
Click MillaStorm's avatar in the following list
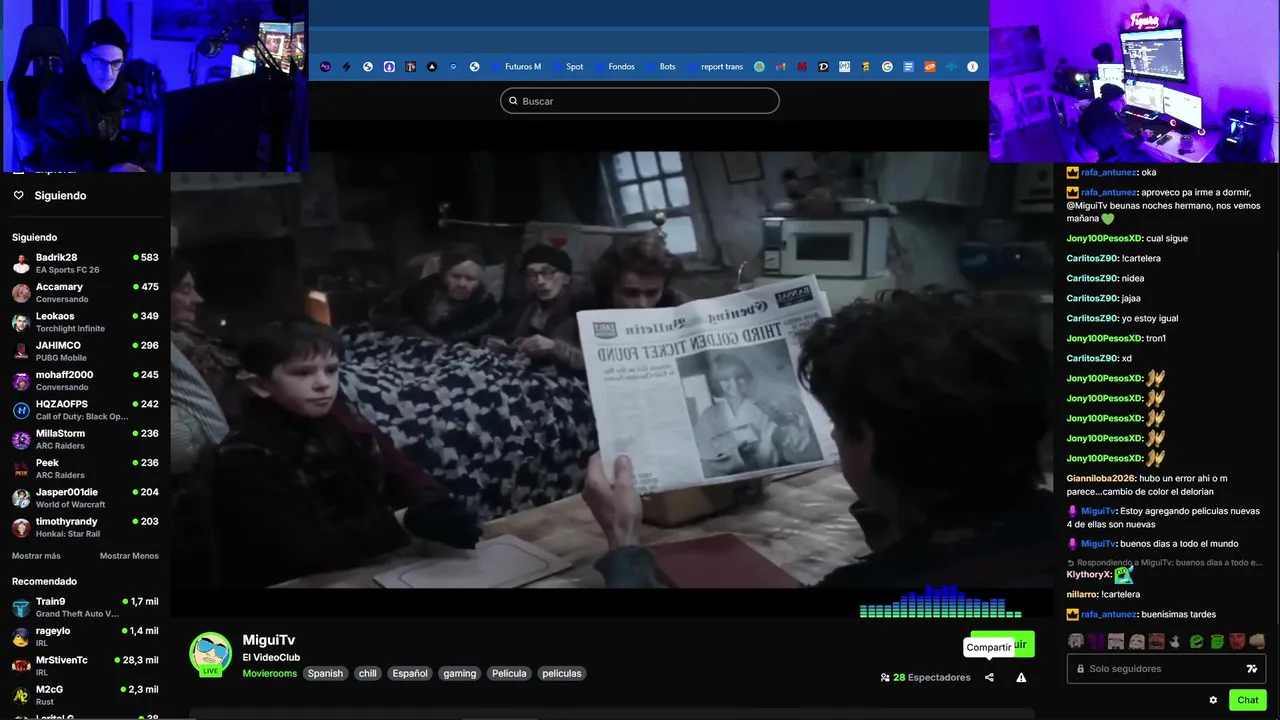[21, 439]
